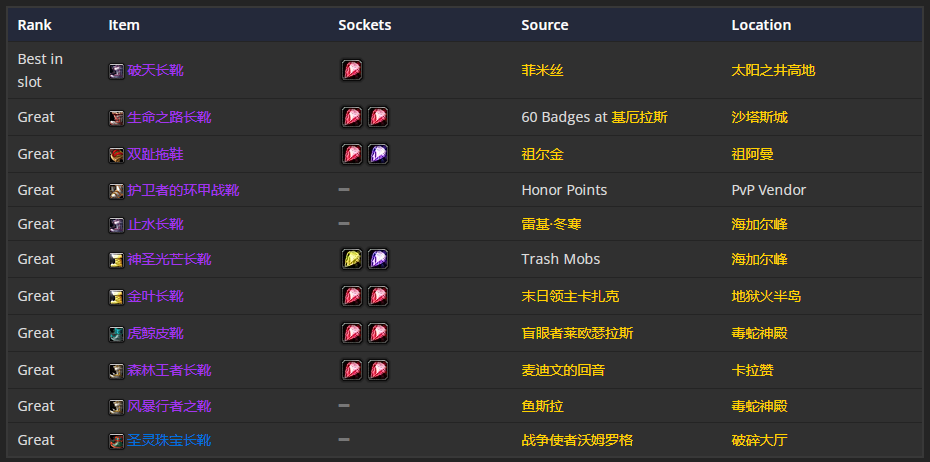Click the yellow gem socket in 神圣光芒长靴 row
The image size is (930, 462).
coord(352,259)
